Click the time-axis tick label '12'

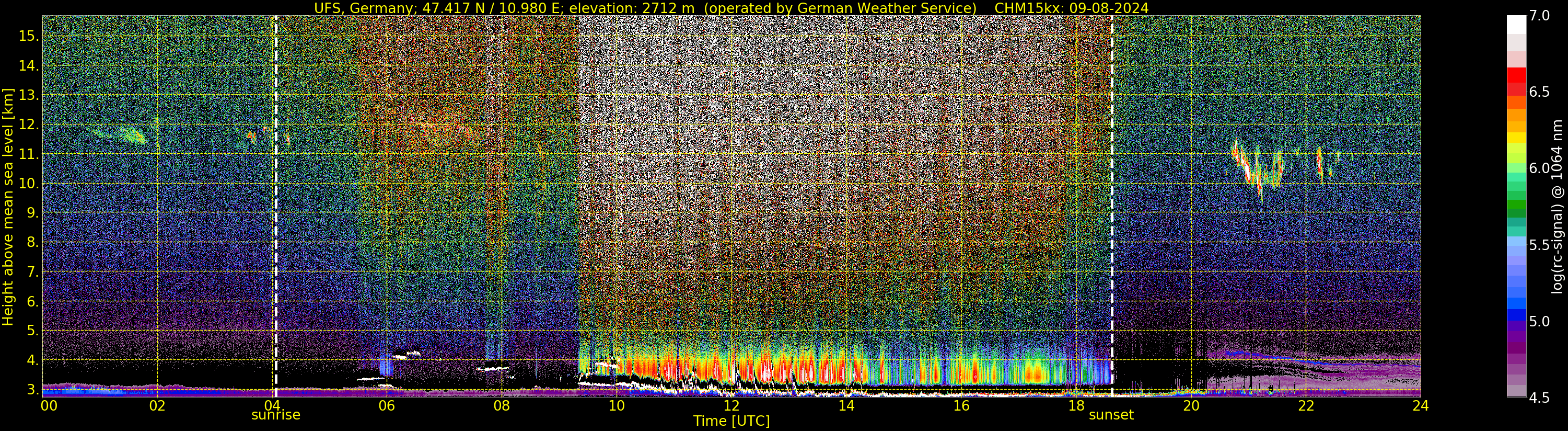coord(731,405)
